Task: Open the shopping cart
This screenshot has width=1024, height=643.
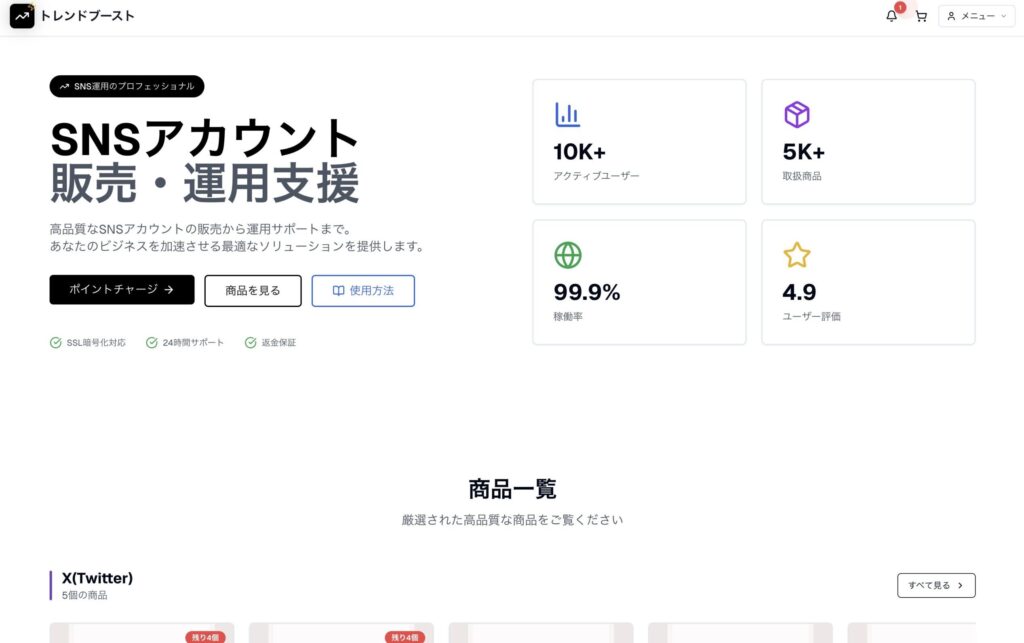Action: [921, 16]
